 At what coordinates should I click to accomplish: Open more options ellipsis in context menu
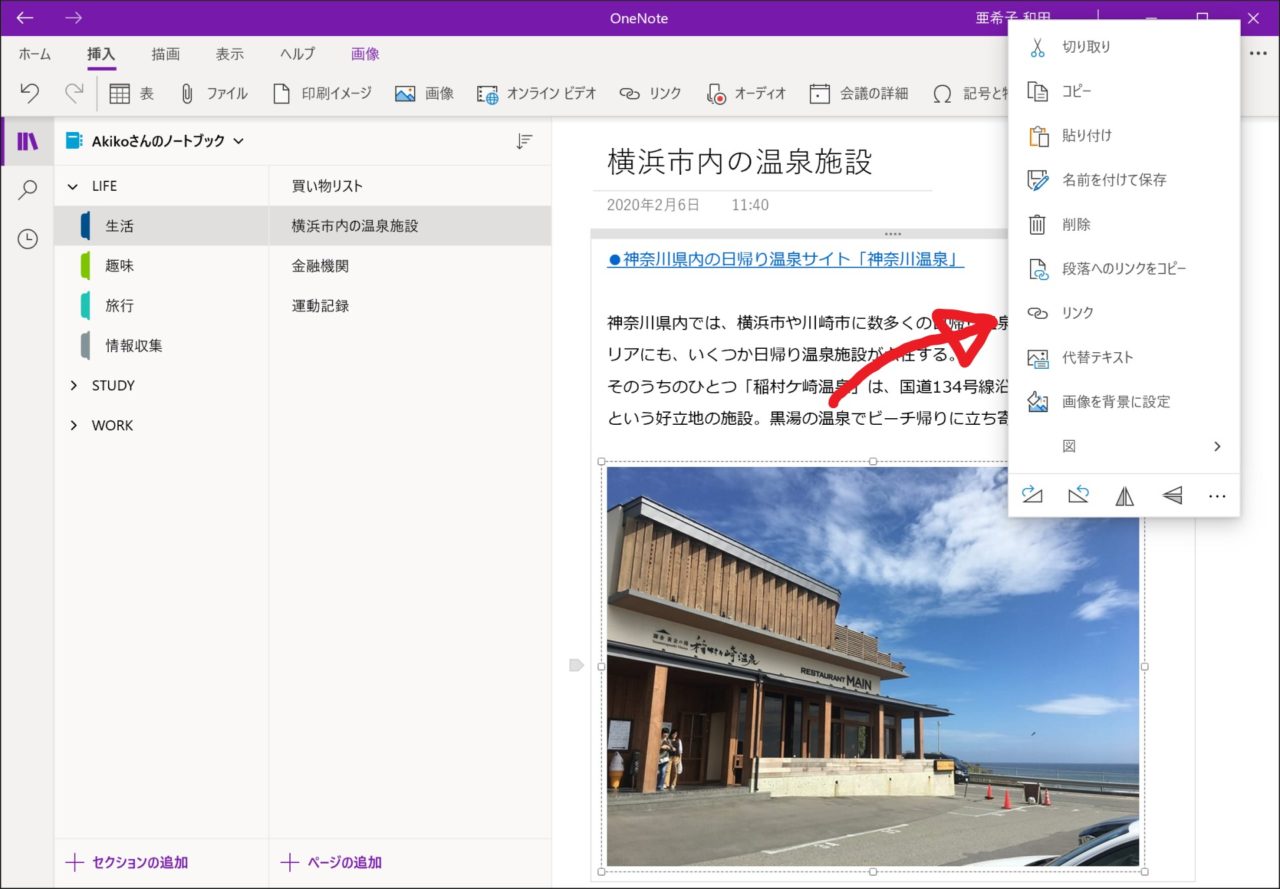coord(1216,496)
